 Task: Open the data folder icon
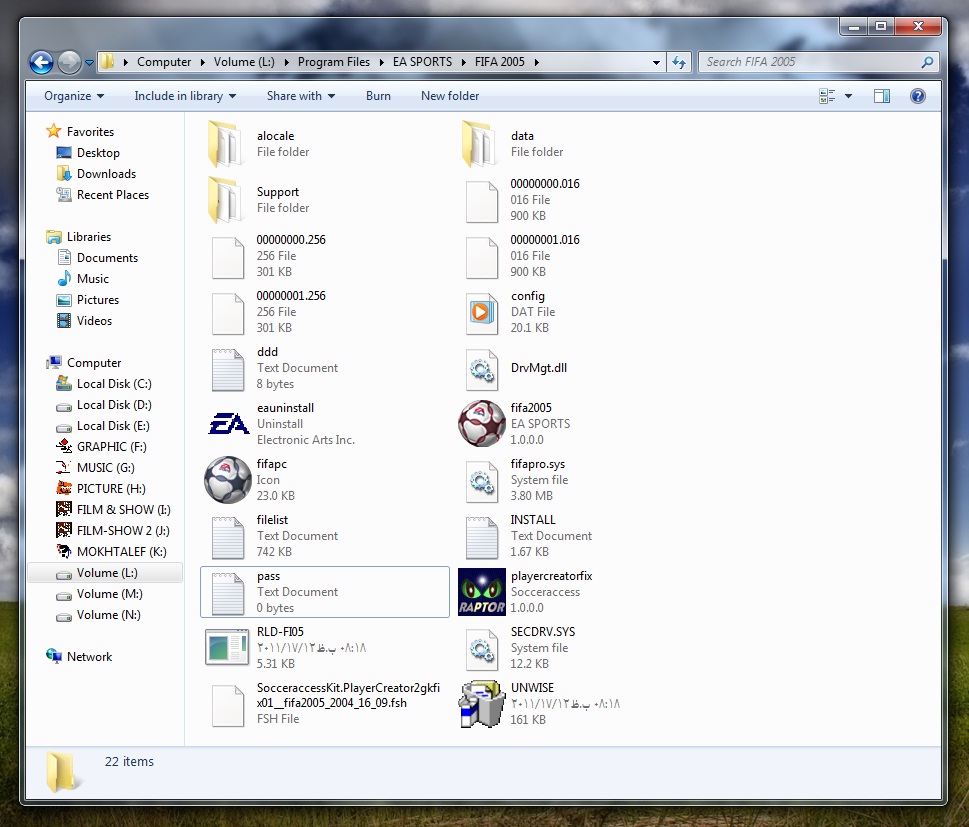480,144
